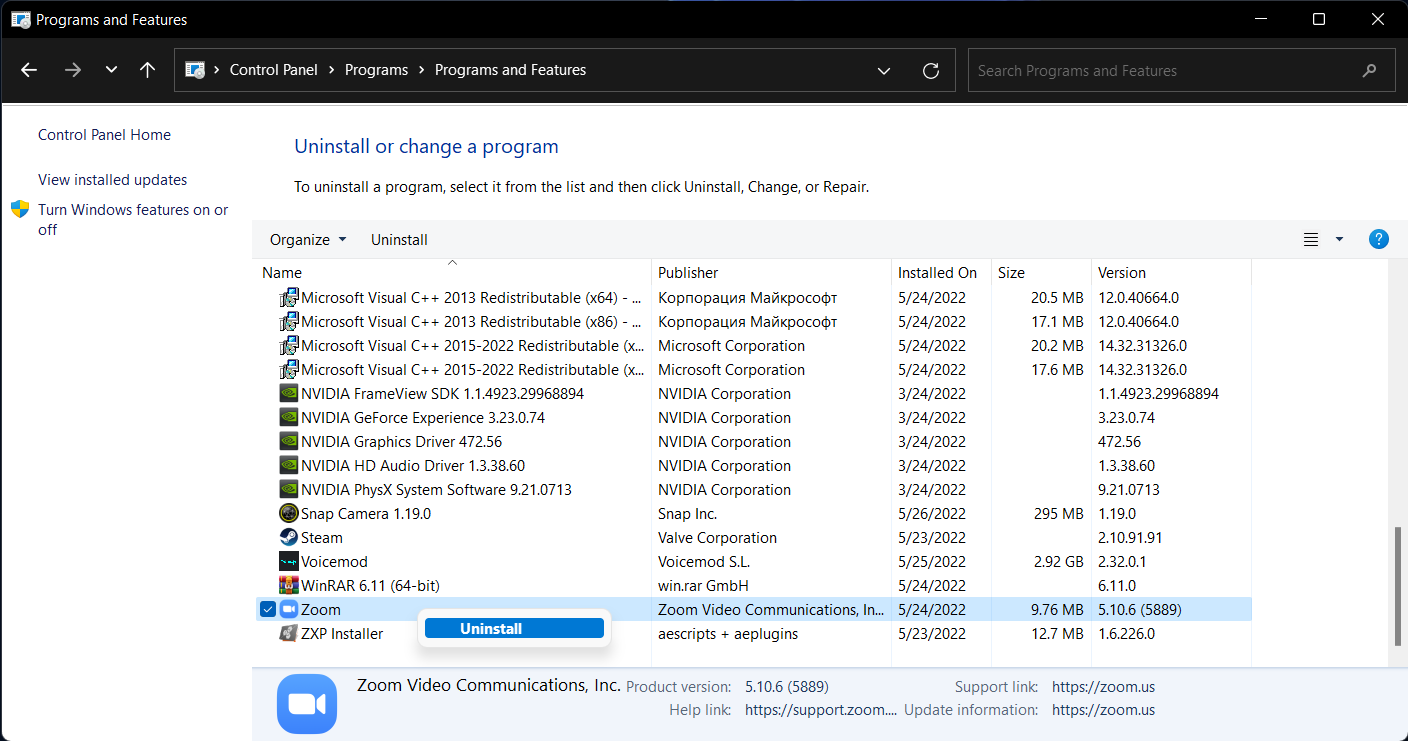Uncheck the Zoom row checkbox
Image resolution: width=1408 pixels, height=741 pixels.
pyautogui.click(x=267, y=610)
